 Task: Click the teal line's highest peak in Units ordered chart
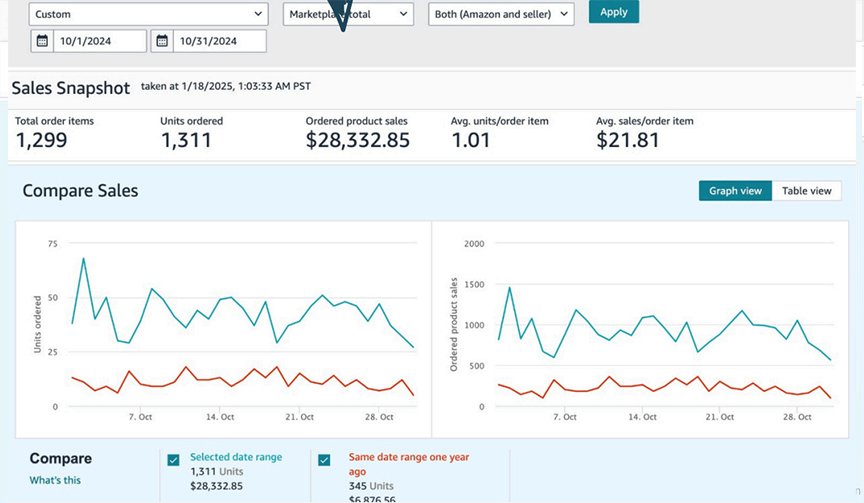[83, 259]
